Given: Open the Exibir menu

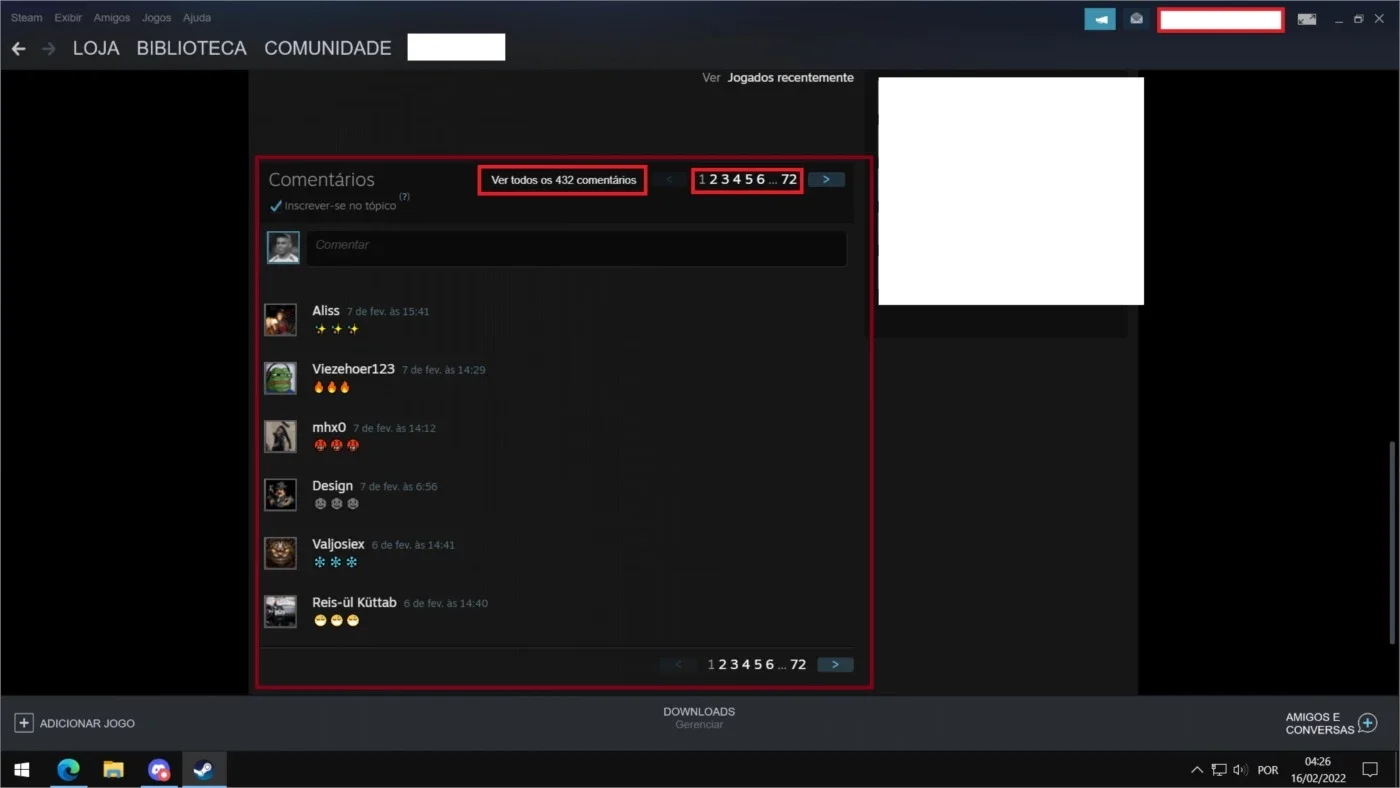Looking at the screenshot, I should click(x=68, y=18).
